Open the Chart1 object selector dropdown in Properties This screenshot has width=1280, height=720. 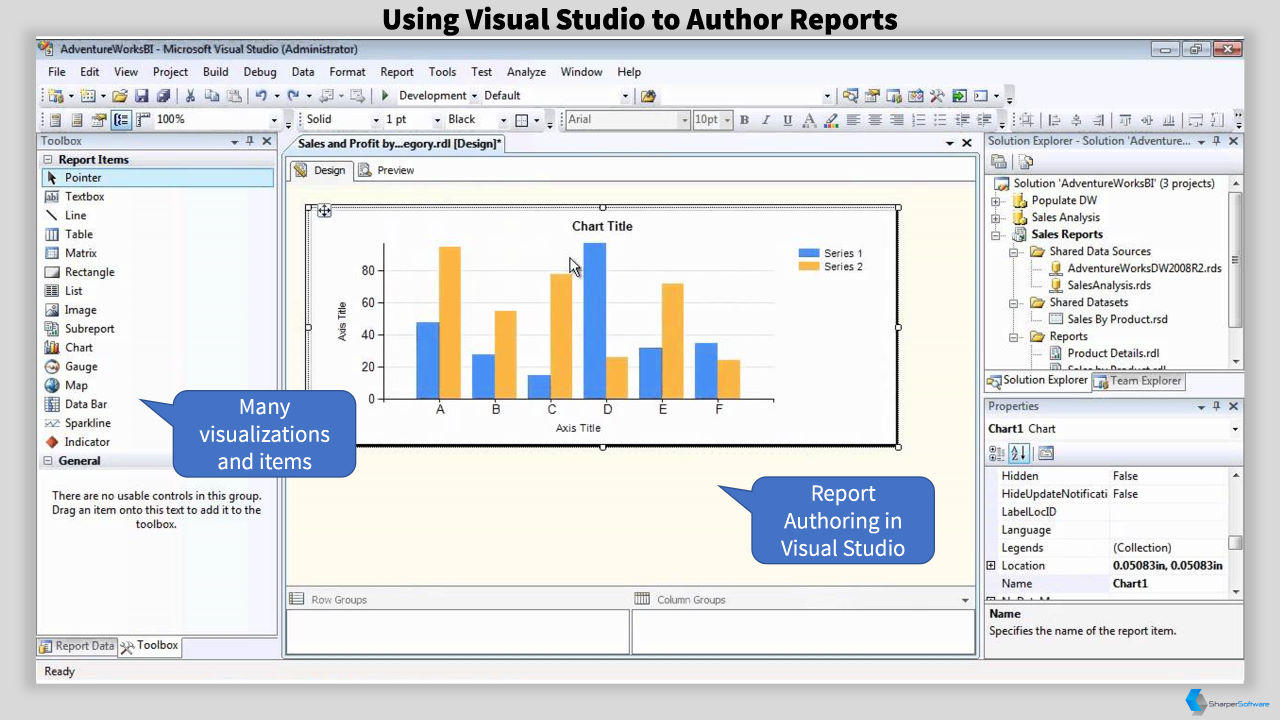[x=1235, y=429]
